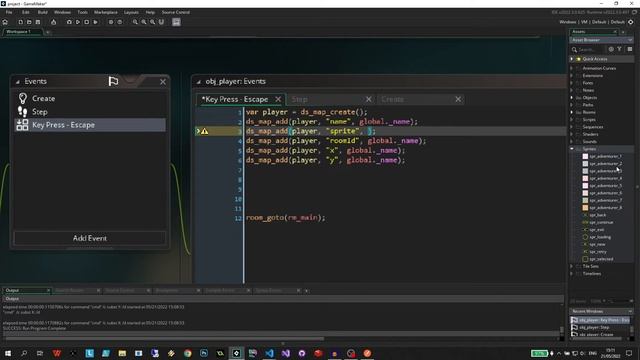Image resolution: width=640 pixels, height=360 pixels.
Task: Open the File menu
Action: click(9, 12)
